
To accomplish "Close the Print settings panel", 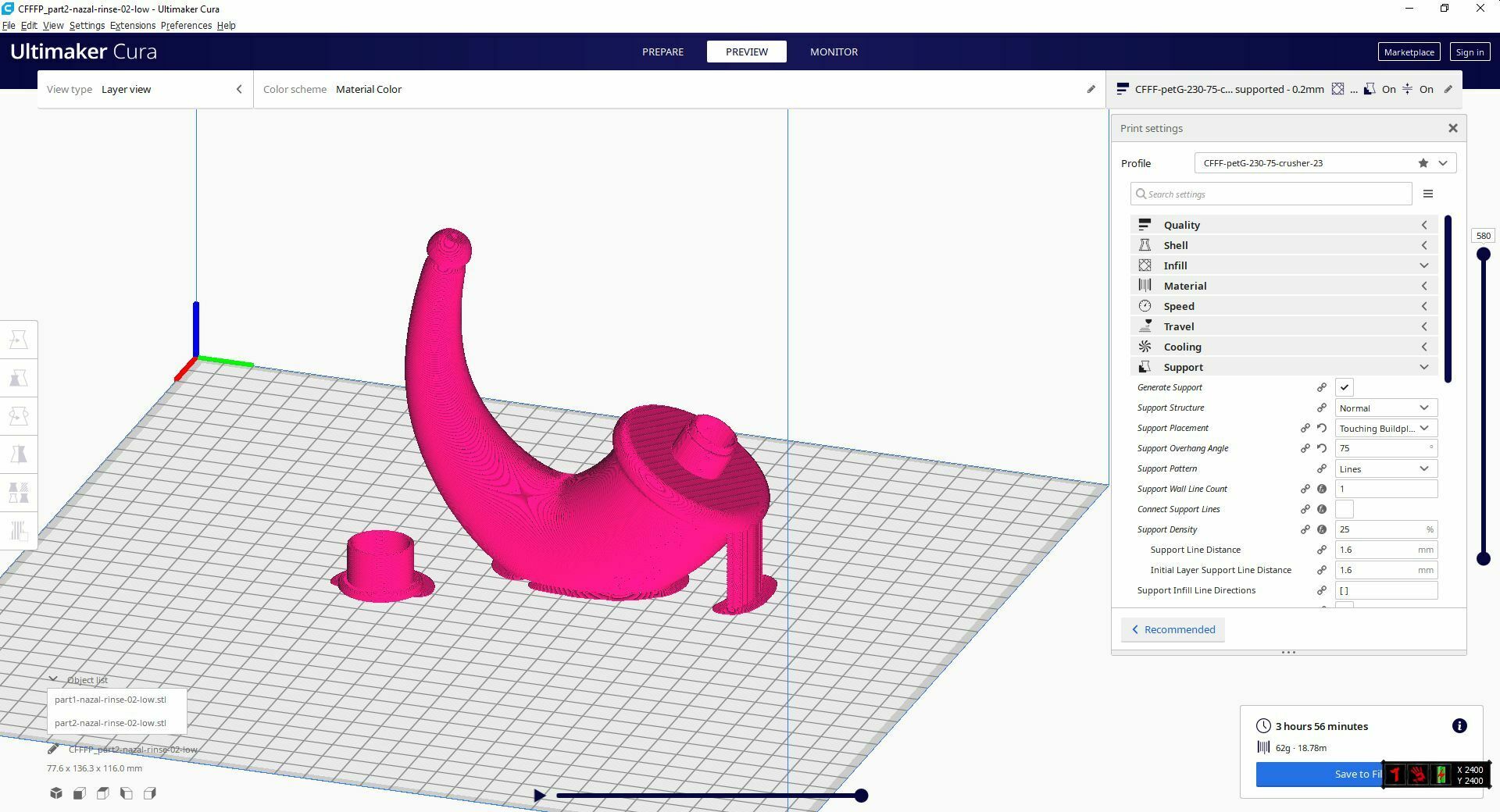I will coord(1452,128).
